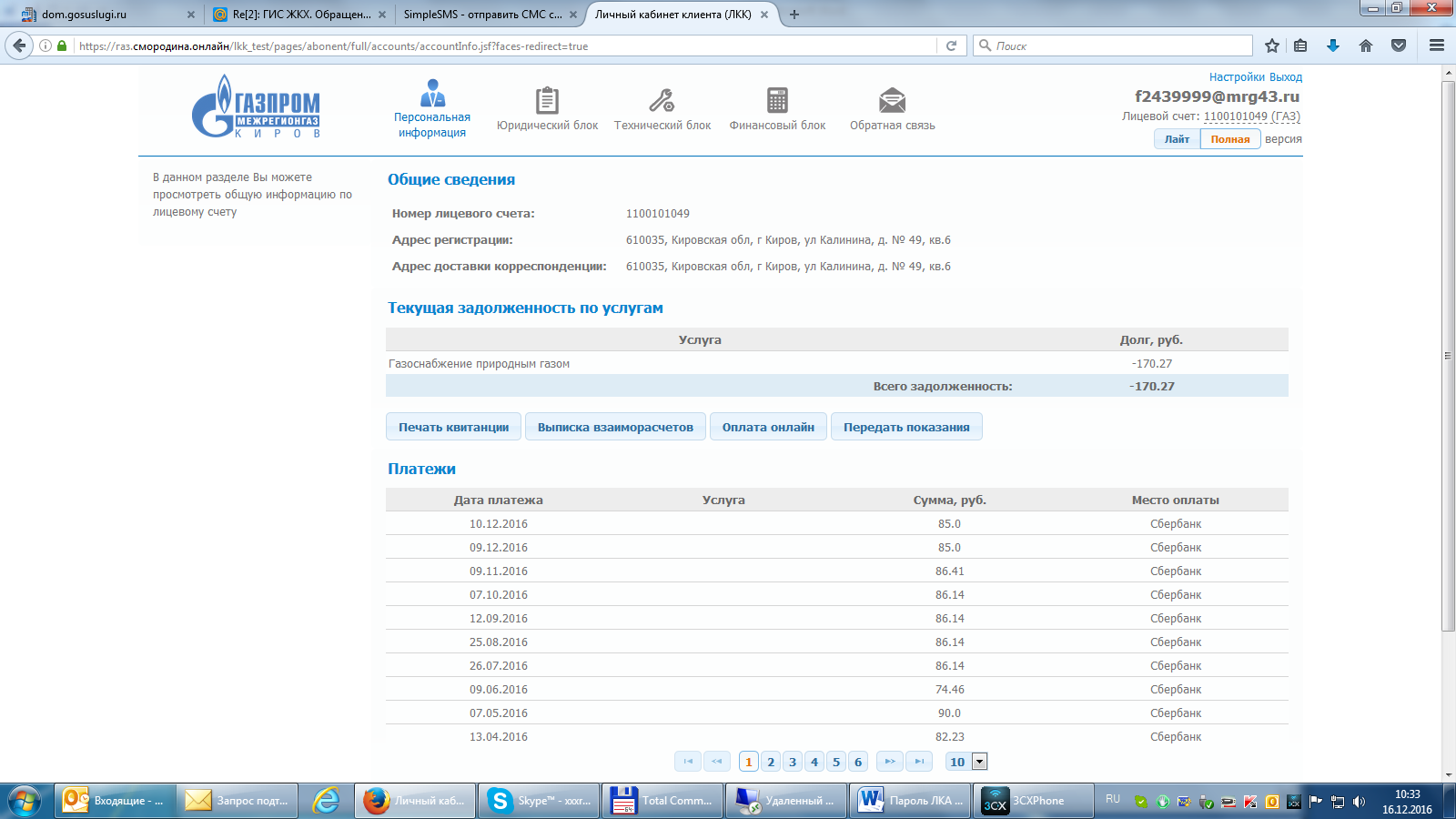
Task: Click the Firefox bookmark star icon
Action: [x=1272, y=45]
